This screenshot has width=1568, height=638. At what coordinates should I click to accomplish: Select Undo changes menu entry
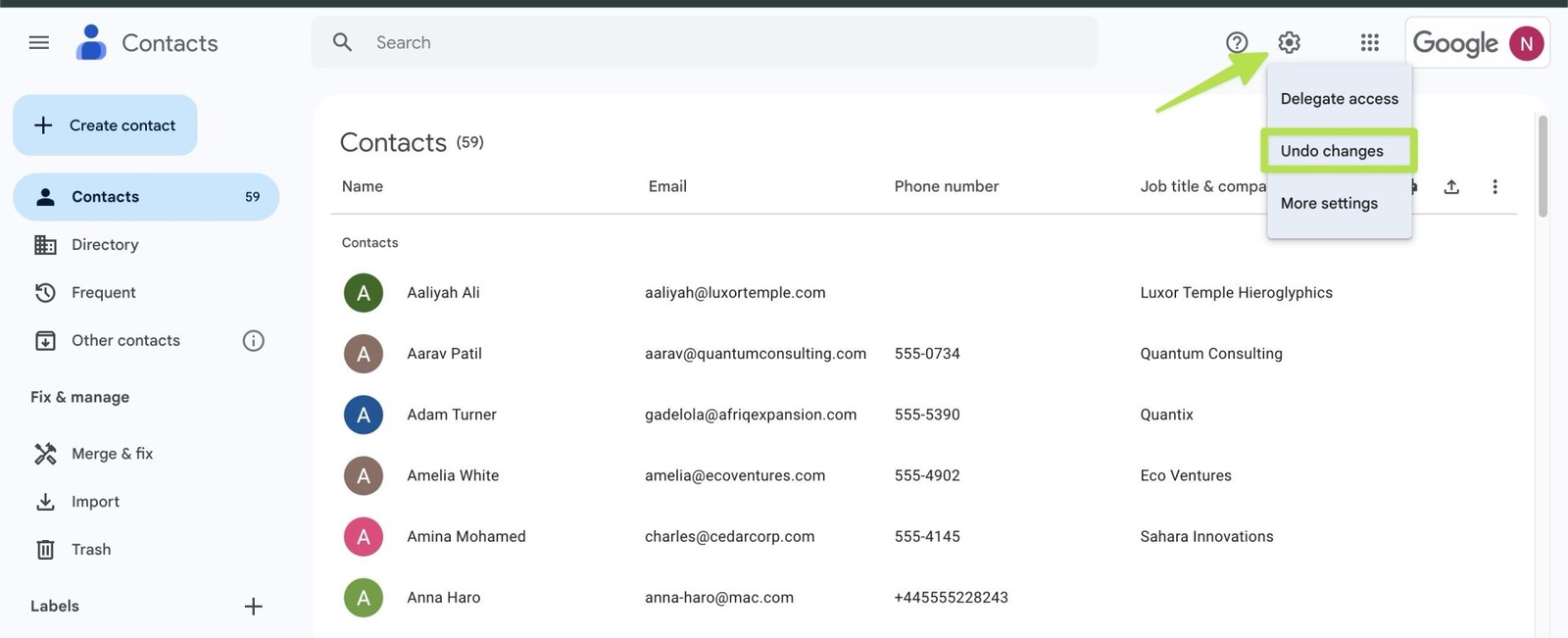coord(1339,151)
